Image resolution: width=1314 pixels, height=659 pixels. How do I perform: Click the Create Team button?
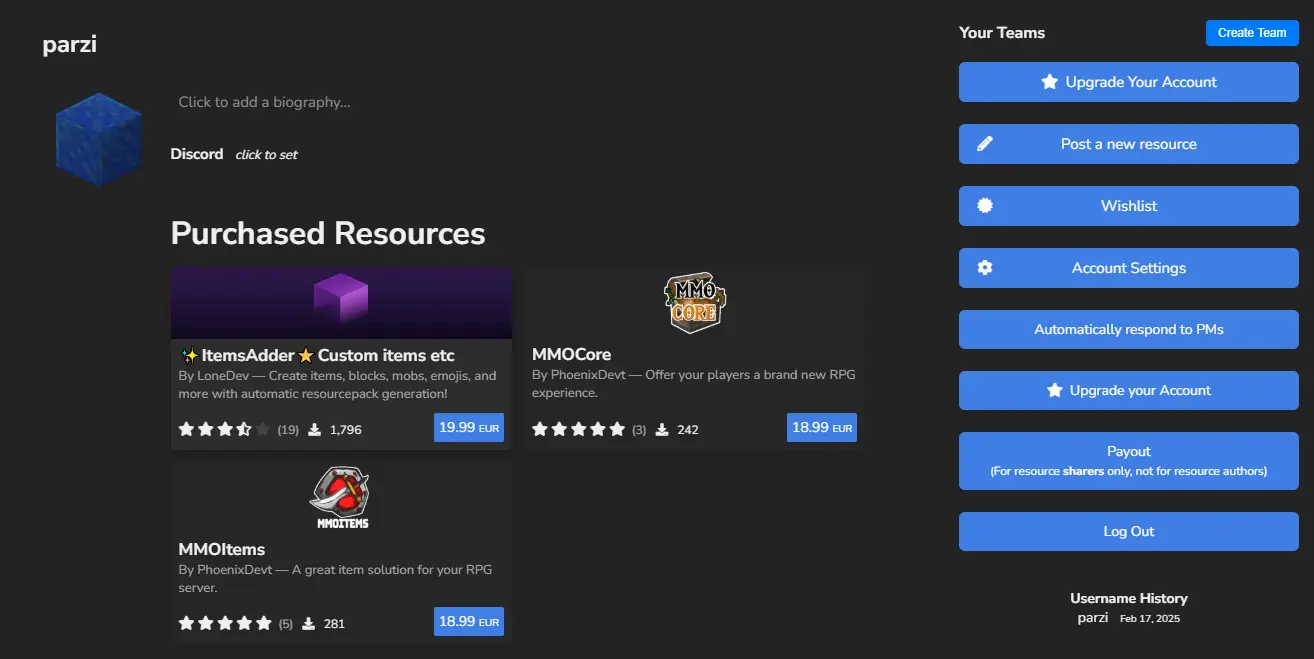click(x=1252, y=33)
